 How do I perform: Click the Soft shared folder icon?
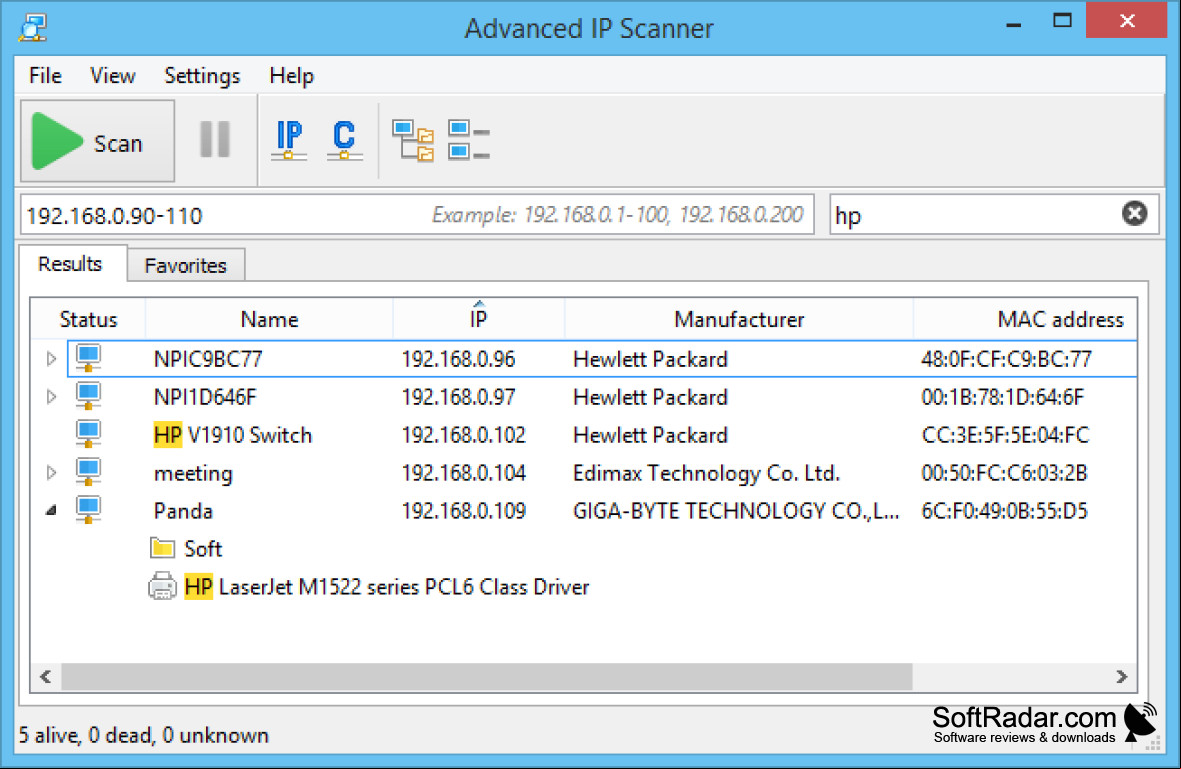pyautogui.click(x=162, y=548)
